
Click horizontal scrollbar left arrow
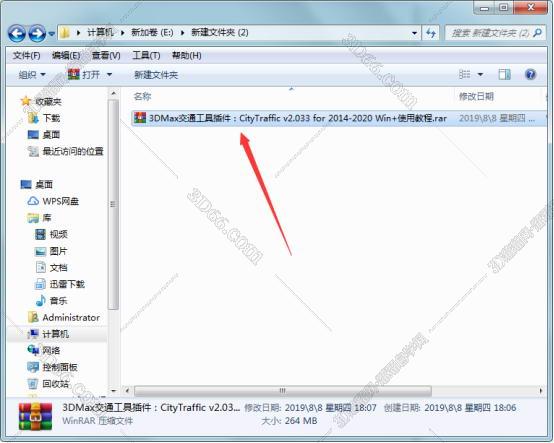[x=127, y=391]
